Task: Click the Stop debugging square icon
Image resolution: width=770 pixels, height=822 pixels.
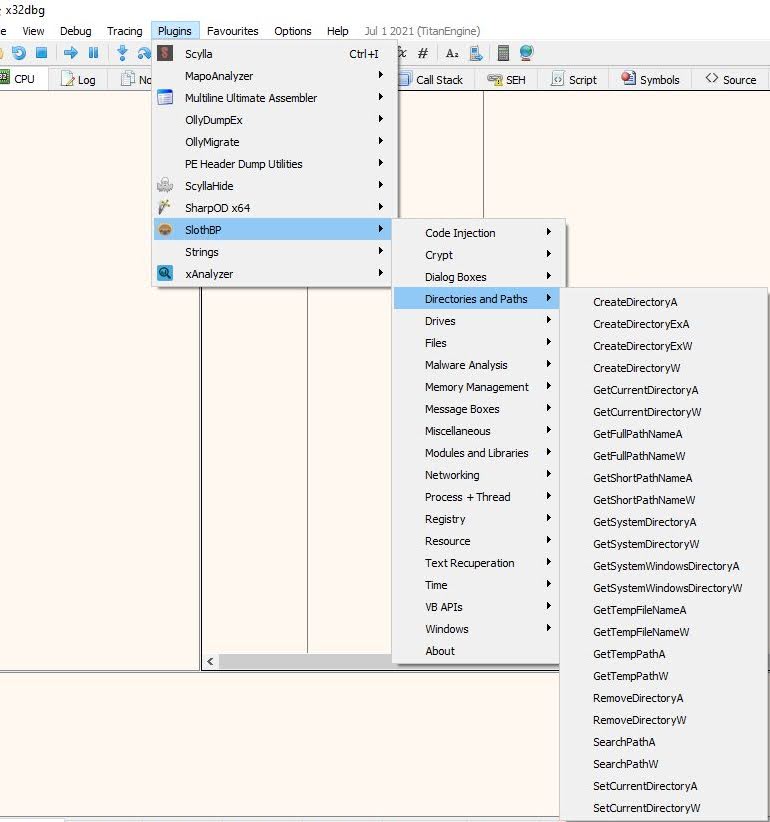Action: point(41,52)
